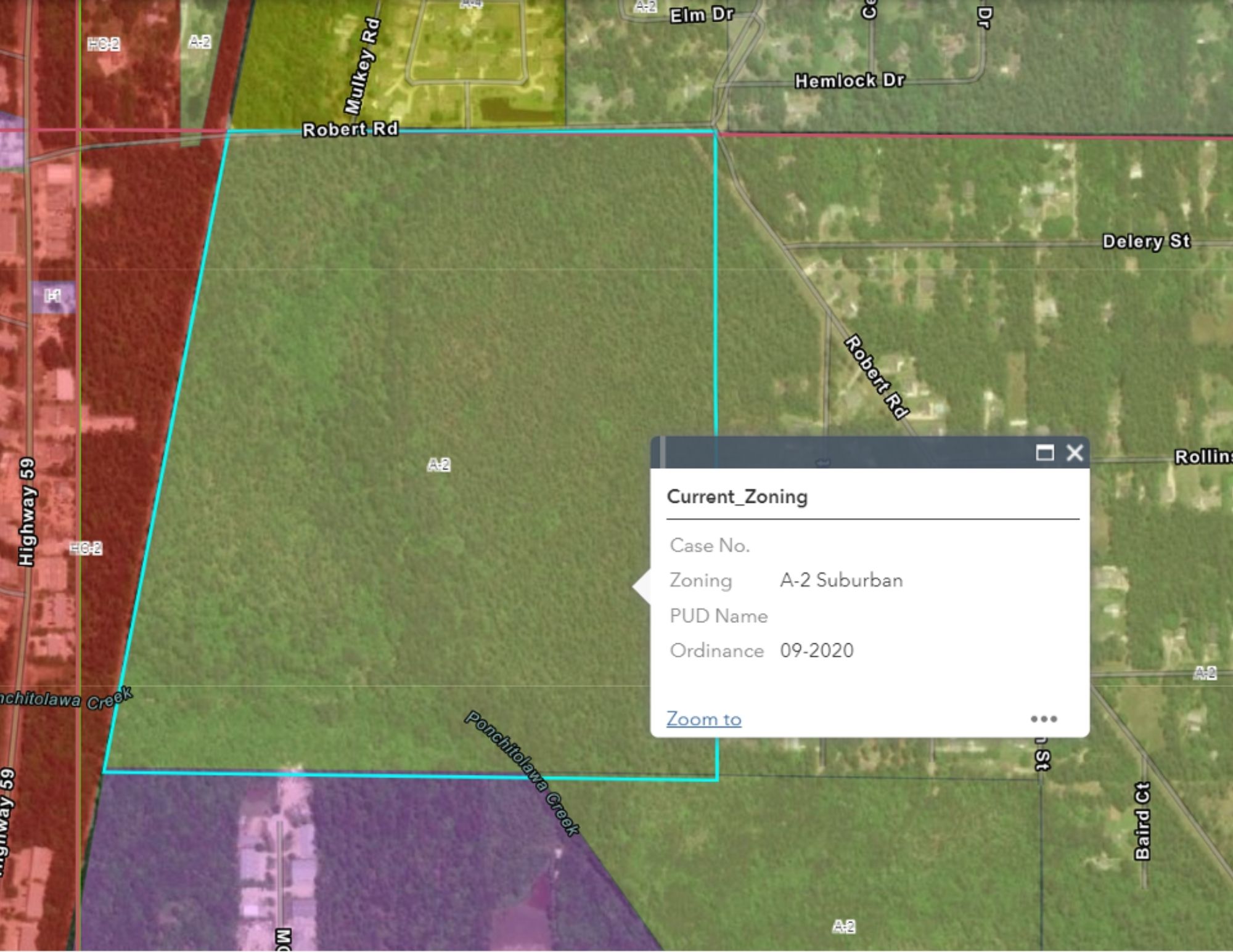Click the Delery St street label
Viewport: 1233px width, 952px height.
click(x=1146, y=241)
